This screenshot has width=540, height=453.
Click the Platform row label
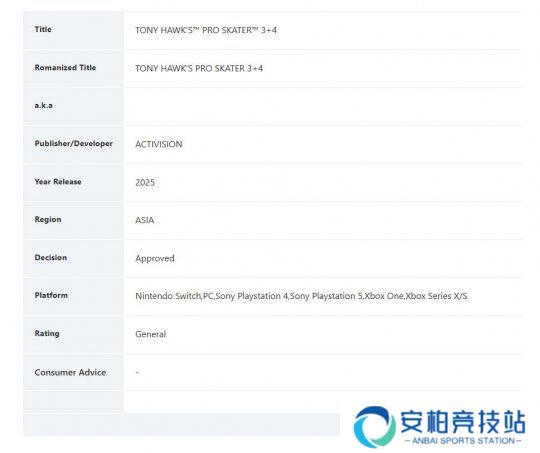click(51, 295)
